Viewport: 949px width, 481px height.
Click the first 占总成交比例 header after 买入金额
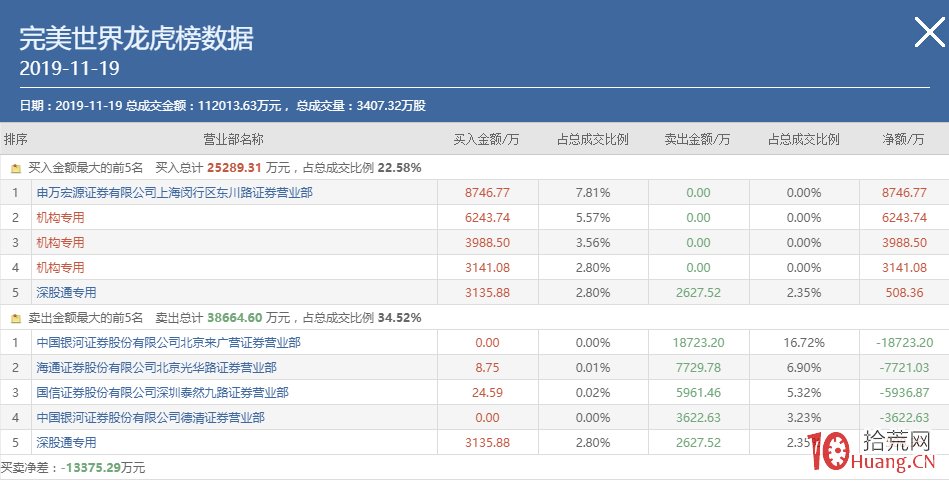(593, 139)
